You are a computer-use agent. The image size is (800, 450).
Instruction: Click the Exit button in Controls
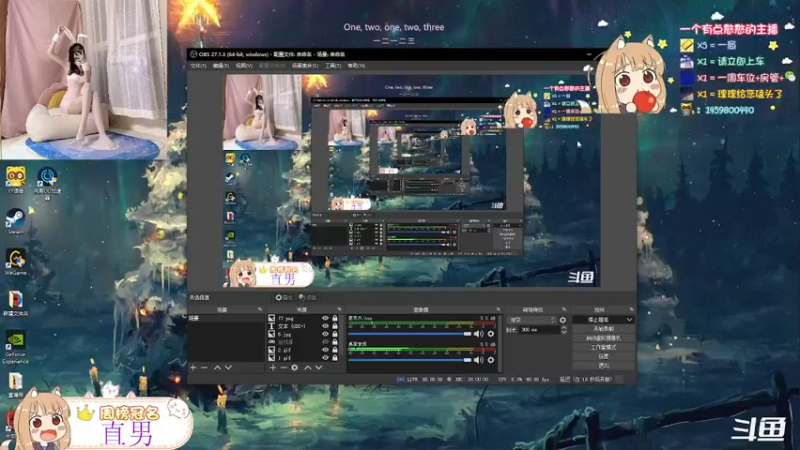(604, 365)
